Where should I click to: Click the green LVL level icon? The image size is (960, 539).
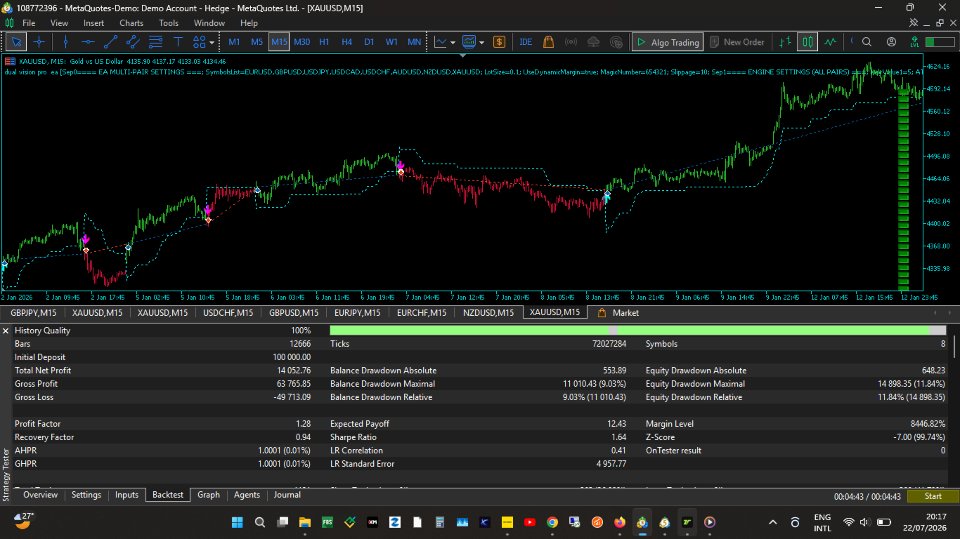click(914, 42)
